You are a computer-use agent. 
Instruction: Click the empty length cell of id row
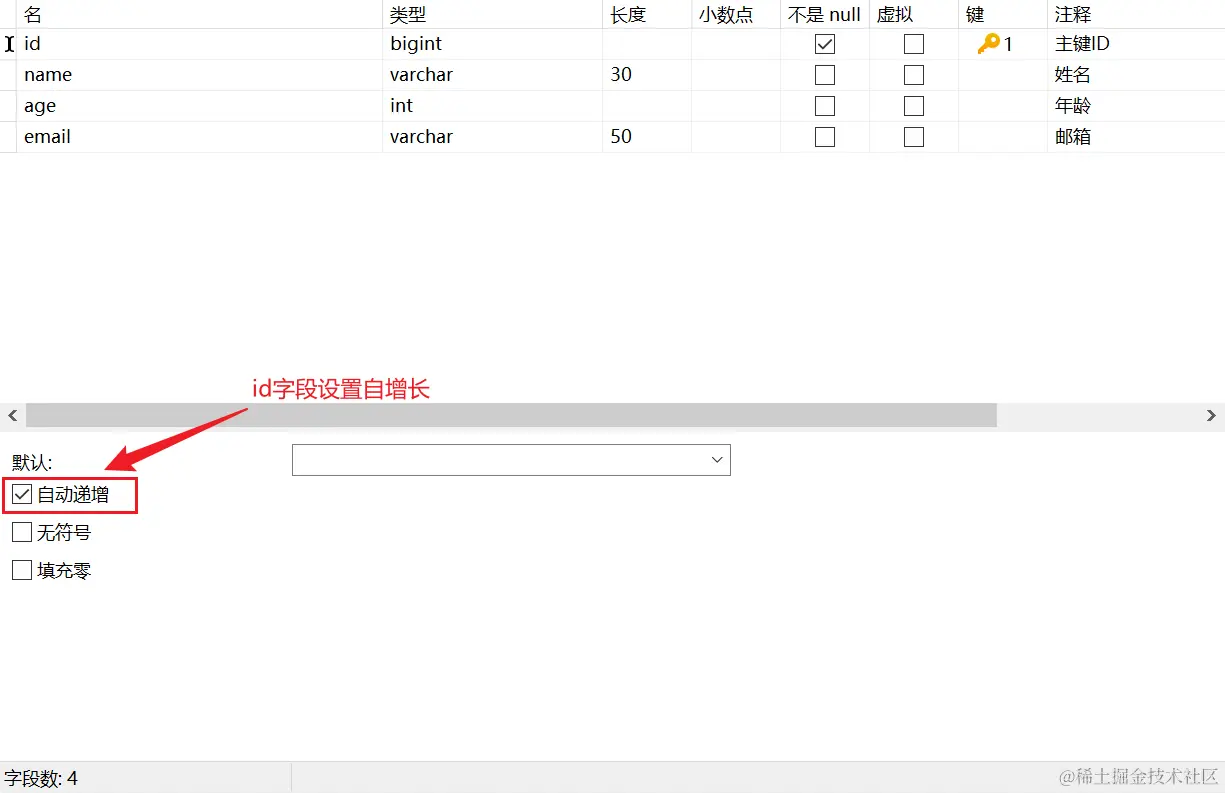(647, 44)
